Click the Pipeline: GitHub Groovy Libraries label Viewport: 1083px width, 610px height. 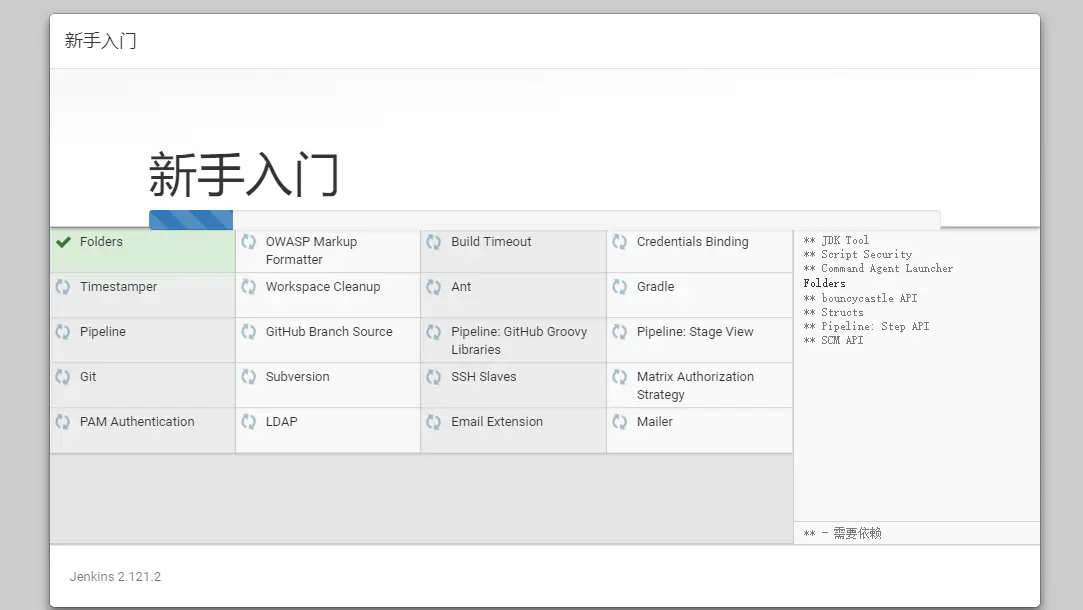519,341
